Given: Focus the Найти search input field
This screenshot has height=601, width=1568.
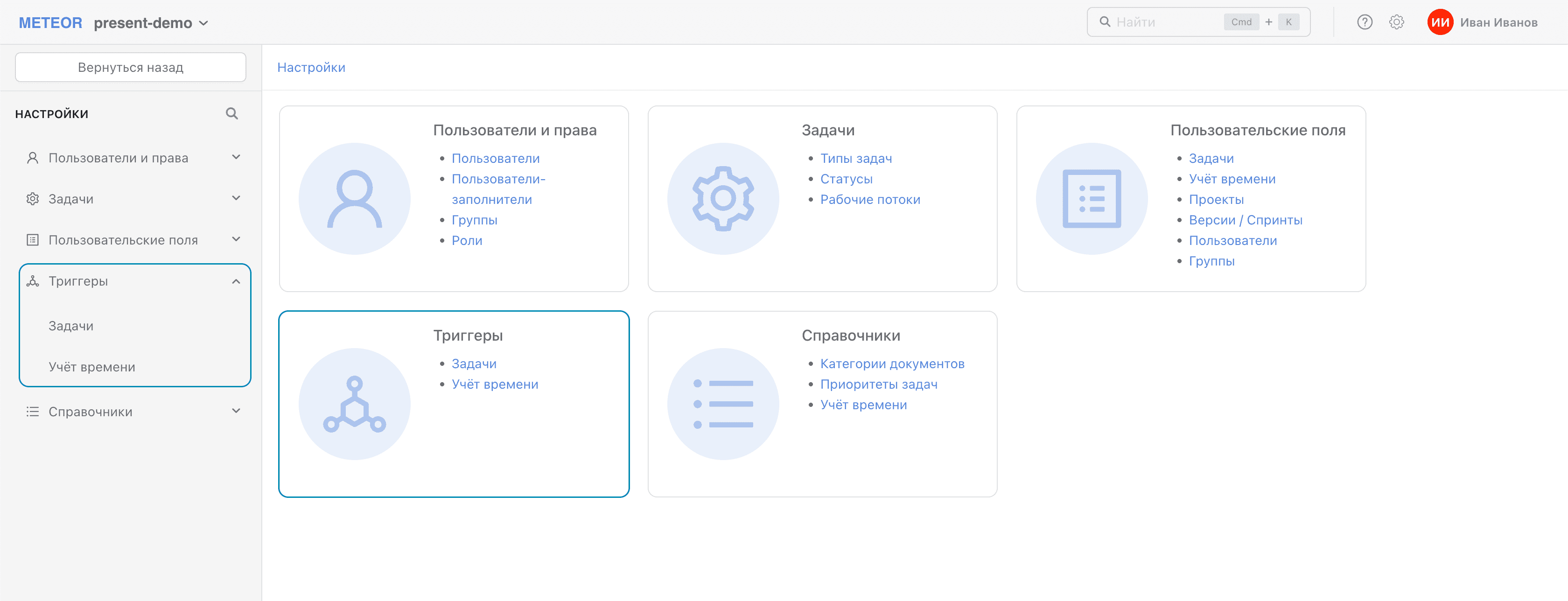Looking at the screenshot, I should tap(1198, 22).
